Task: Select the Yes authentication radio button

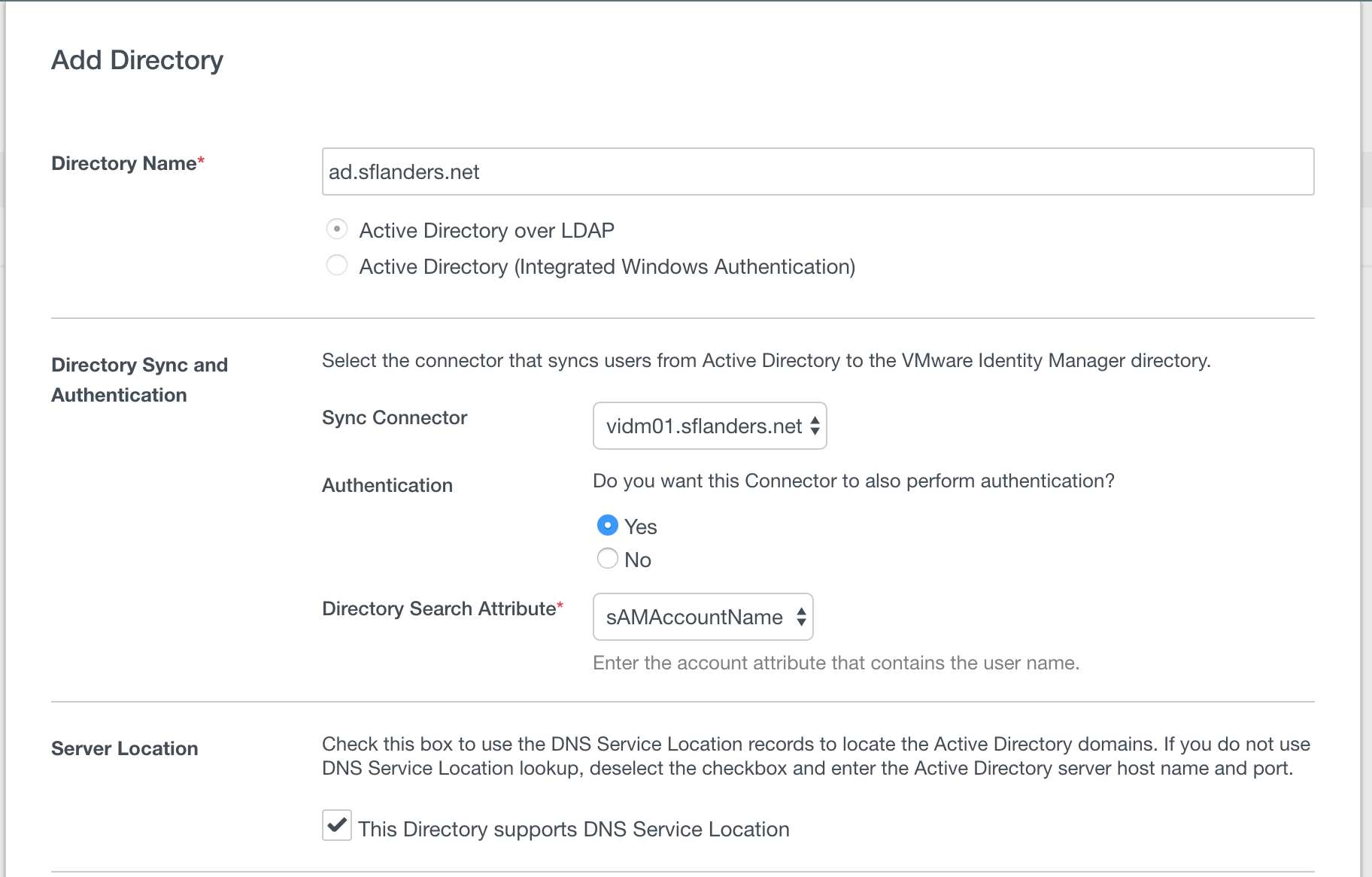Action: click(x=607, y=525)
